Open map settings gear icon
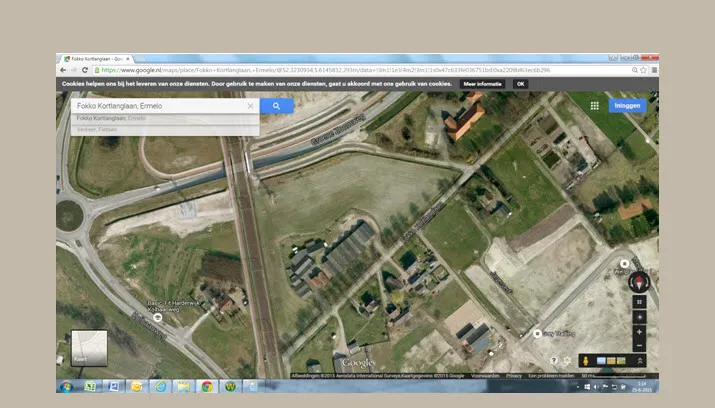Screen dimensions: 715x408 pyautogui.click(x=568, y=360)
